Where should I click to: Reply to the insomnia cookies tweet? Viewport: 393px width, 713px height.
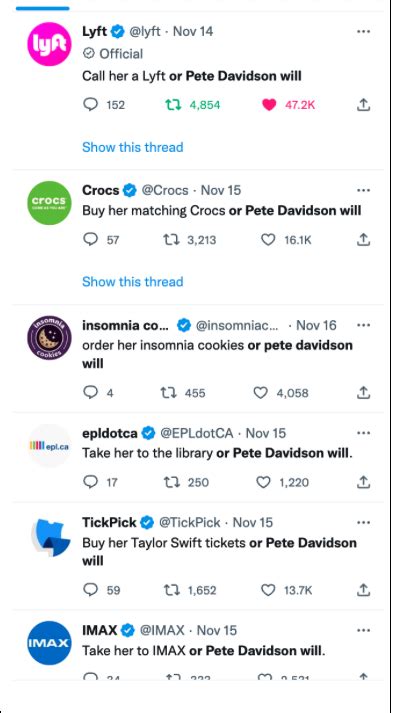click(x=91, y=392)
